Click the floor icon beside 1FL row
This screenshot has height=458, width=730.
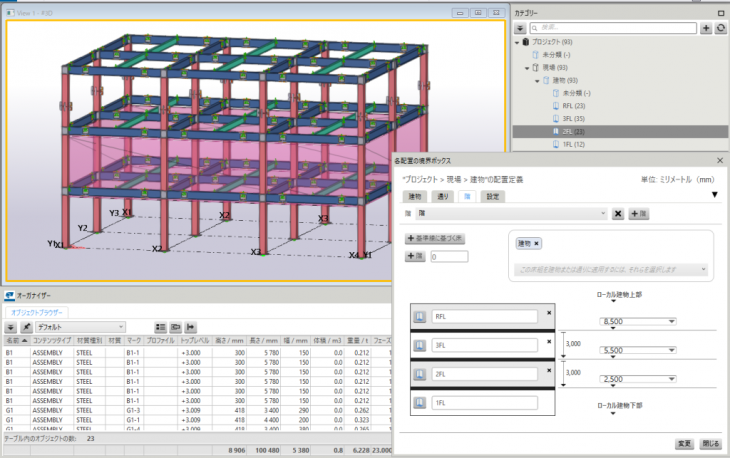(420, 403)
